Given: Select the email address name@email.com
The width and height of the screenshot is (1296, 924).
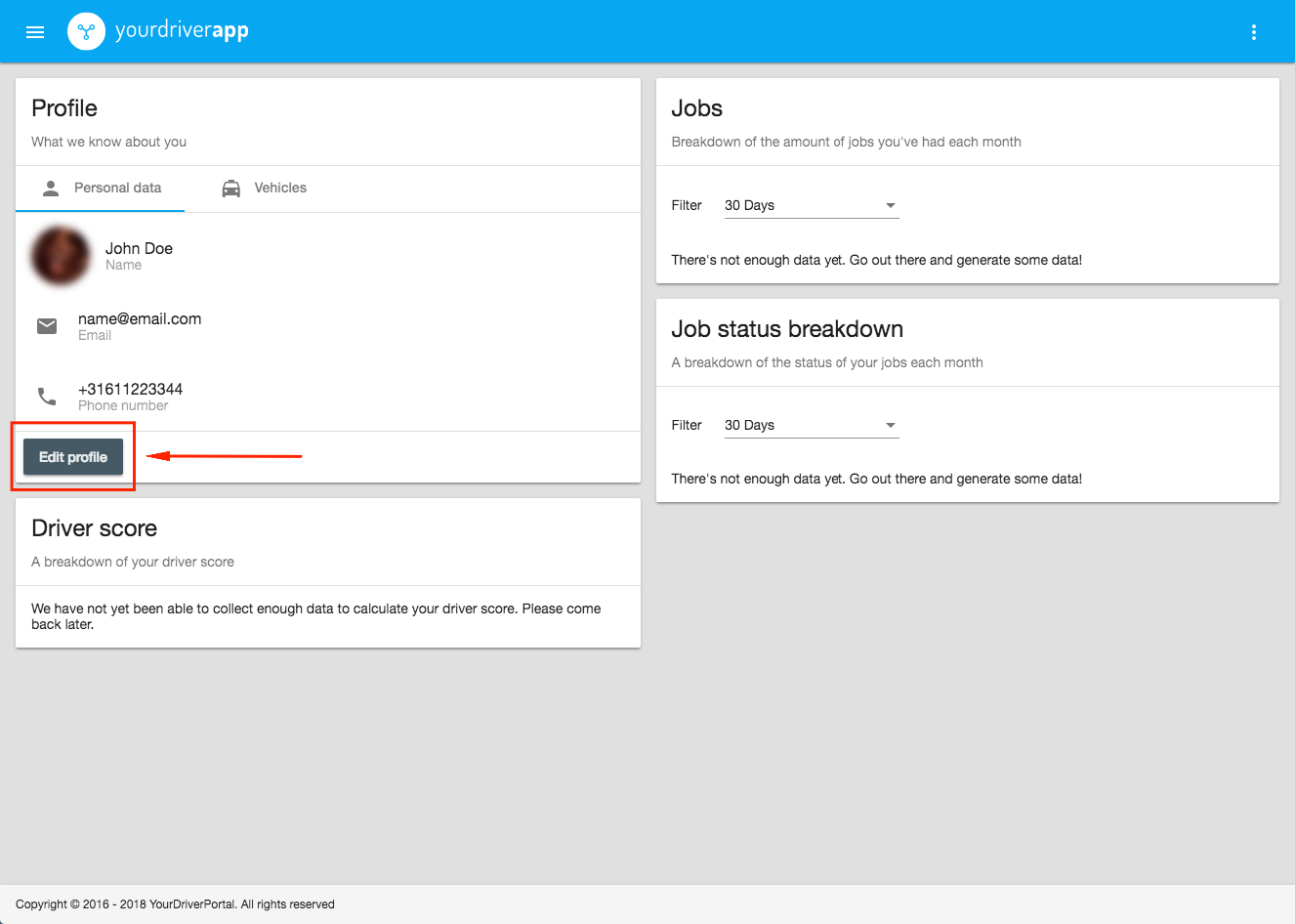Looking at the screenshot, I should click(x=139, y=318).
